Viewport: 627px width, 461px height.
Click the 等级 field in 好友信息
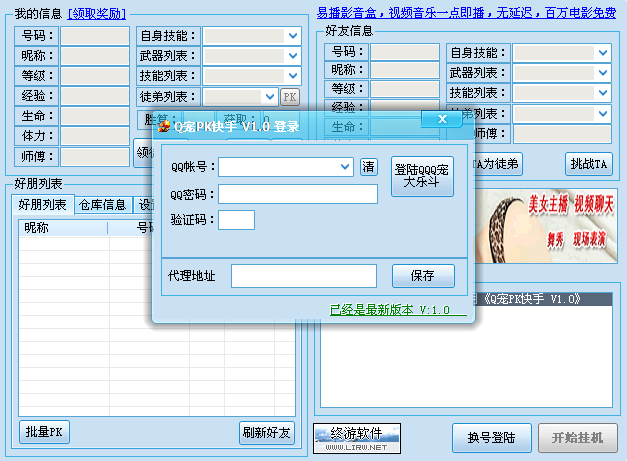405,89
